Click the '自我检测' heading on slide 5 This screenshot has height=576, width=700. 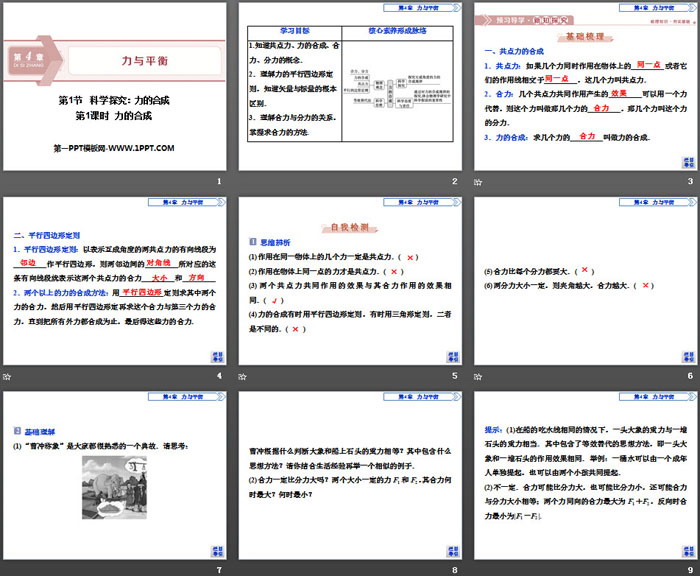pos(351,227)
